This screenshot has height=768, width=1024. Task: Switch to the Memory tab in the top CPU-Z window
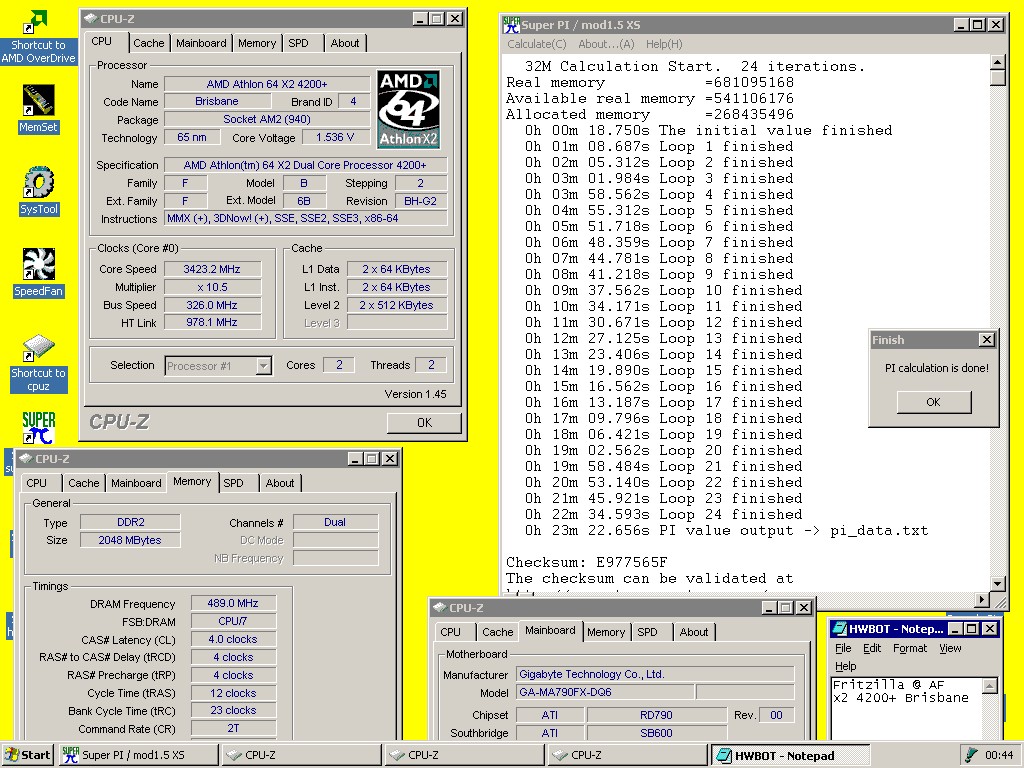[x=257, y=43]
